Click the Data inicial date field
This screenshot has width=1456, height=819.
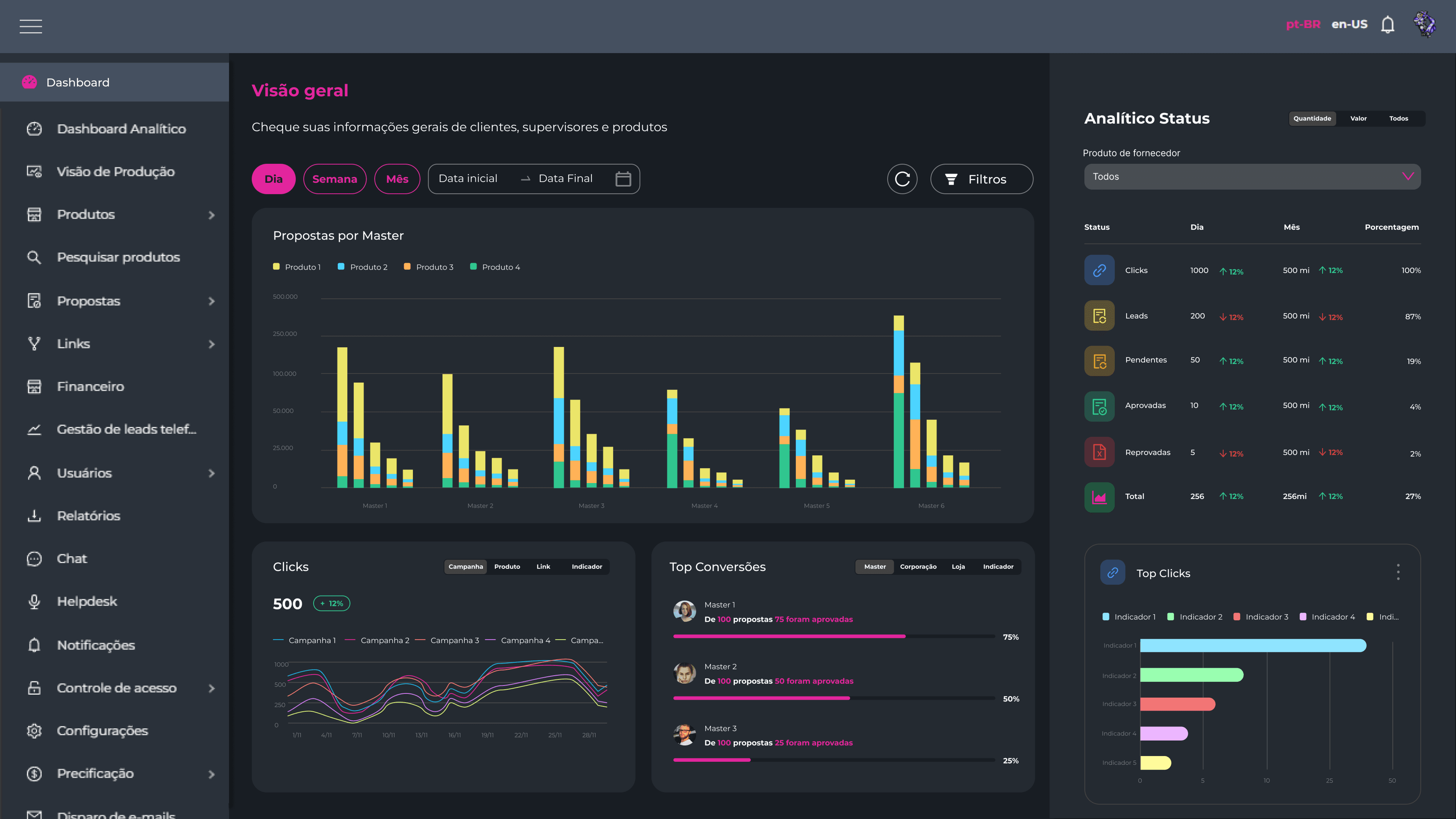tap(468, 178)
